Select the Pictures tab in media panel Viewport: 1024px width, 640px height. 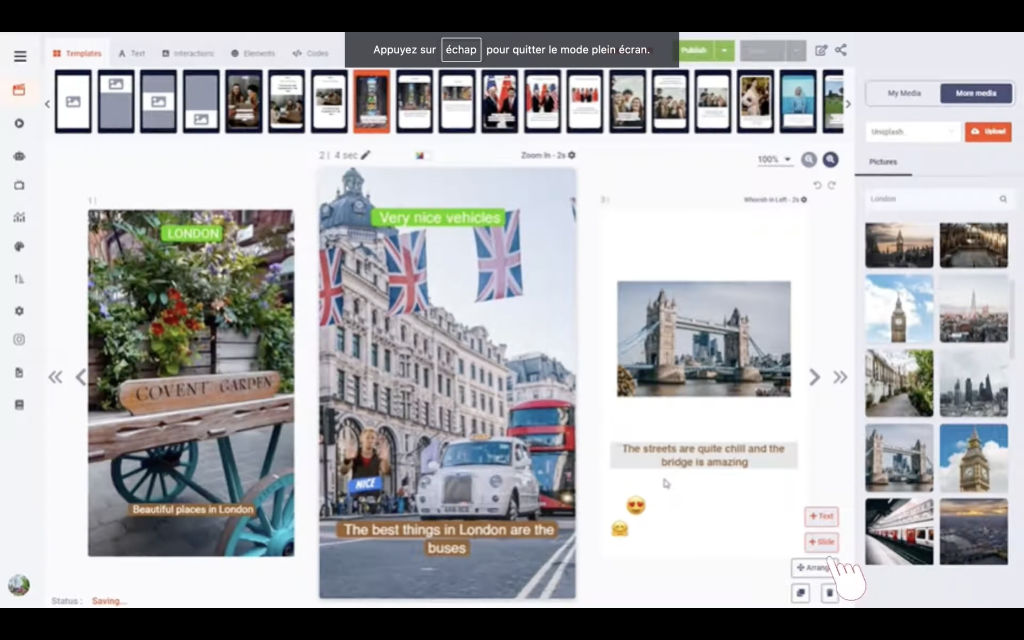(x=883, y=162)
